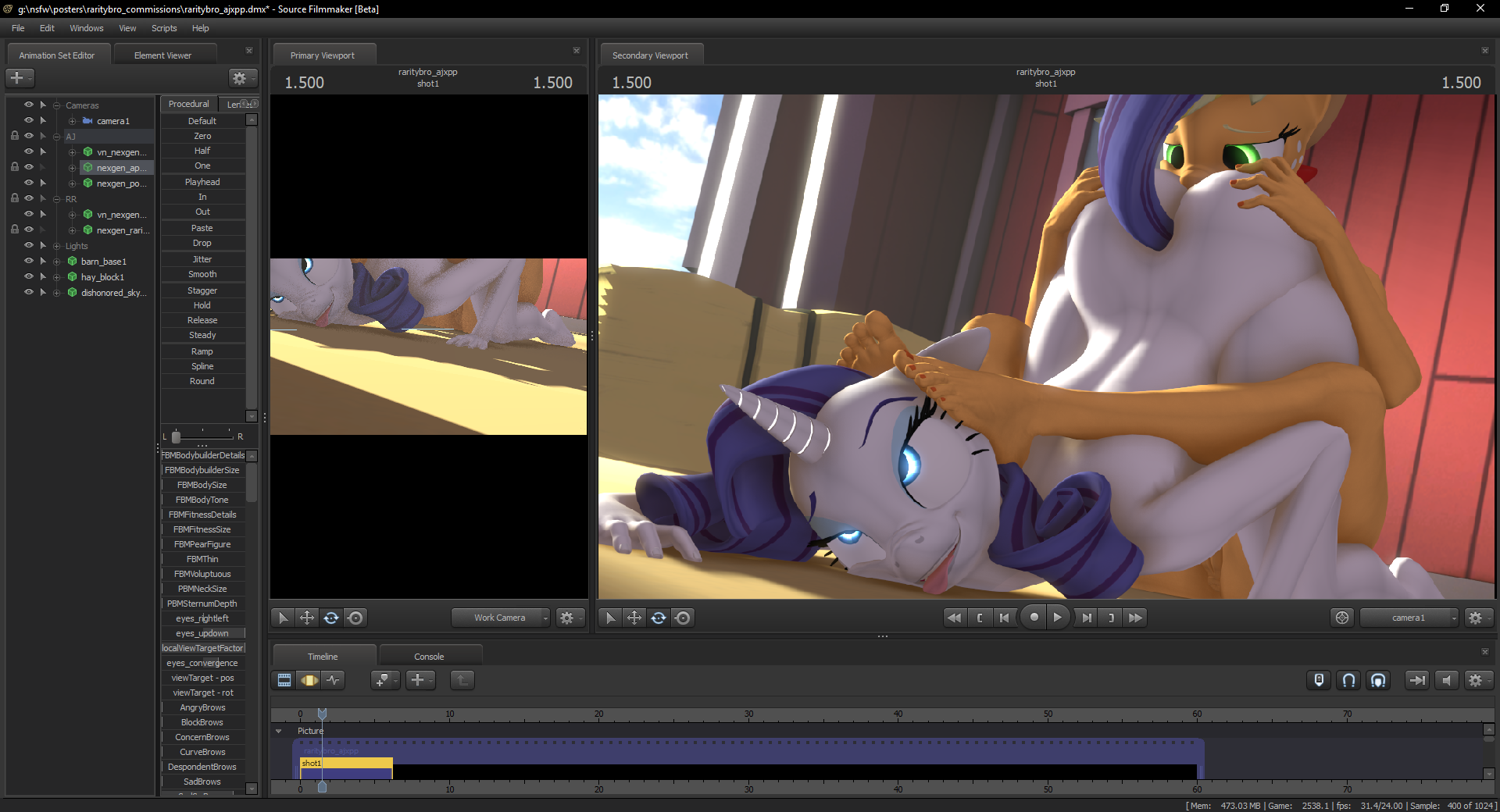The width and height of the screenshot is (1500, 812).
Task: Apply the Smooth procedural preset
Action: [x=202, y=274]
